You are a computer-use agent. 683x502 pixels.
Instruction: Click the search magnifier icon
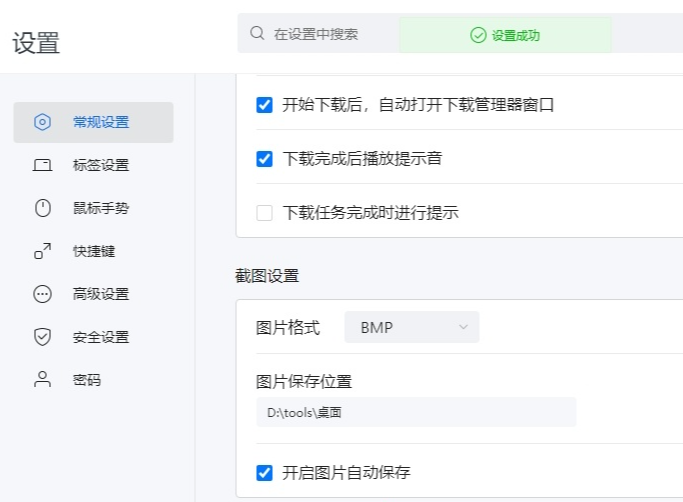point(257,34)
